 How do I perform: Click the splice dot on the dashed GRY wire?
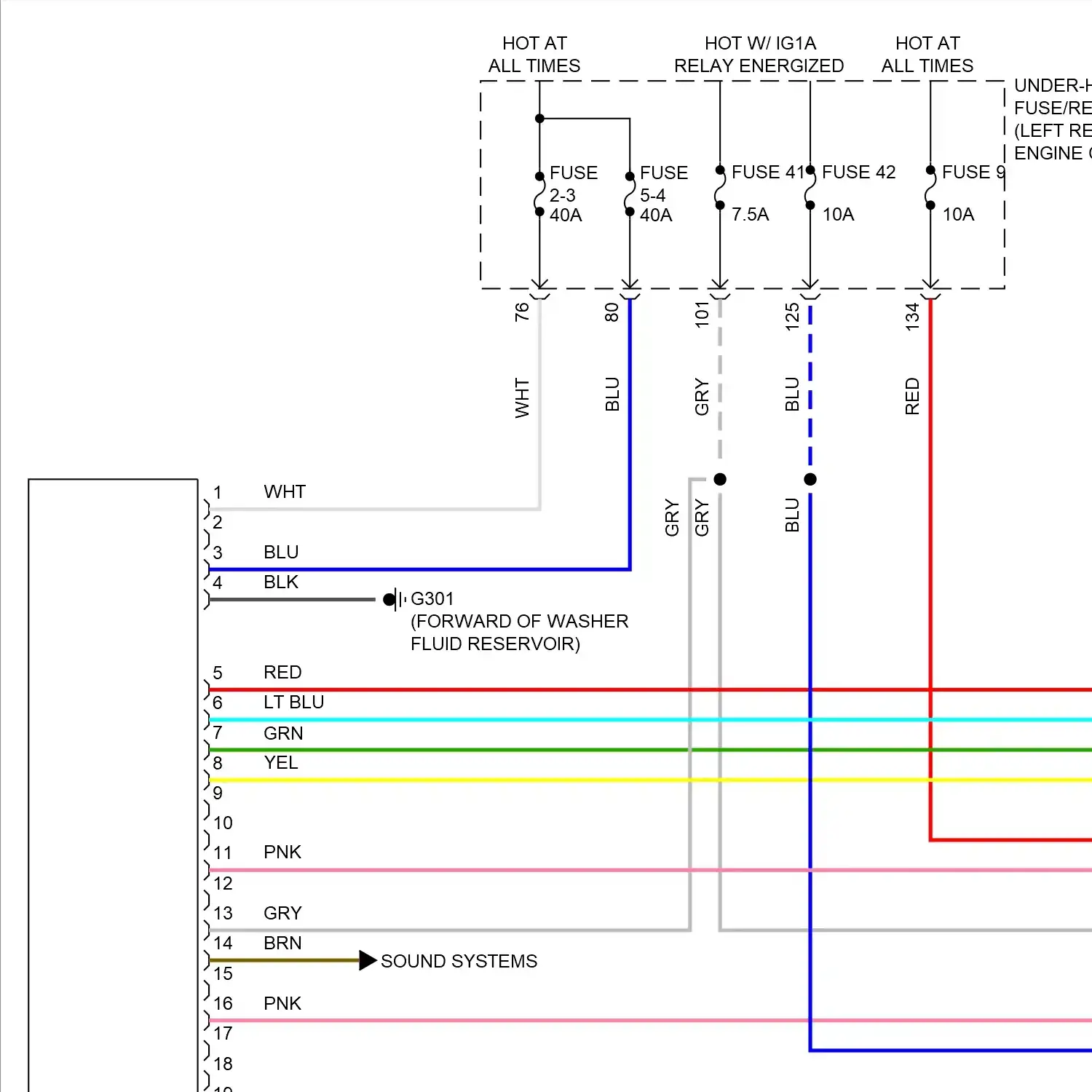(720, 479)
